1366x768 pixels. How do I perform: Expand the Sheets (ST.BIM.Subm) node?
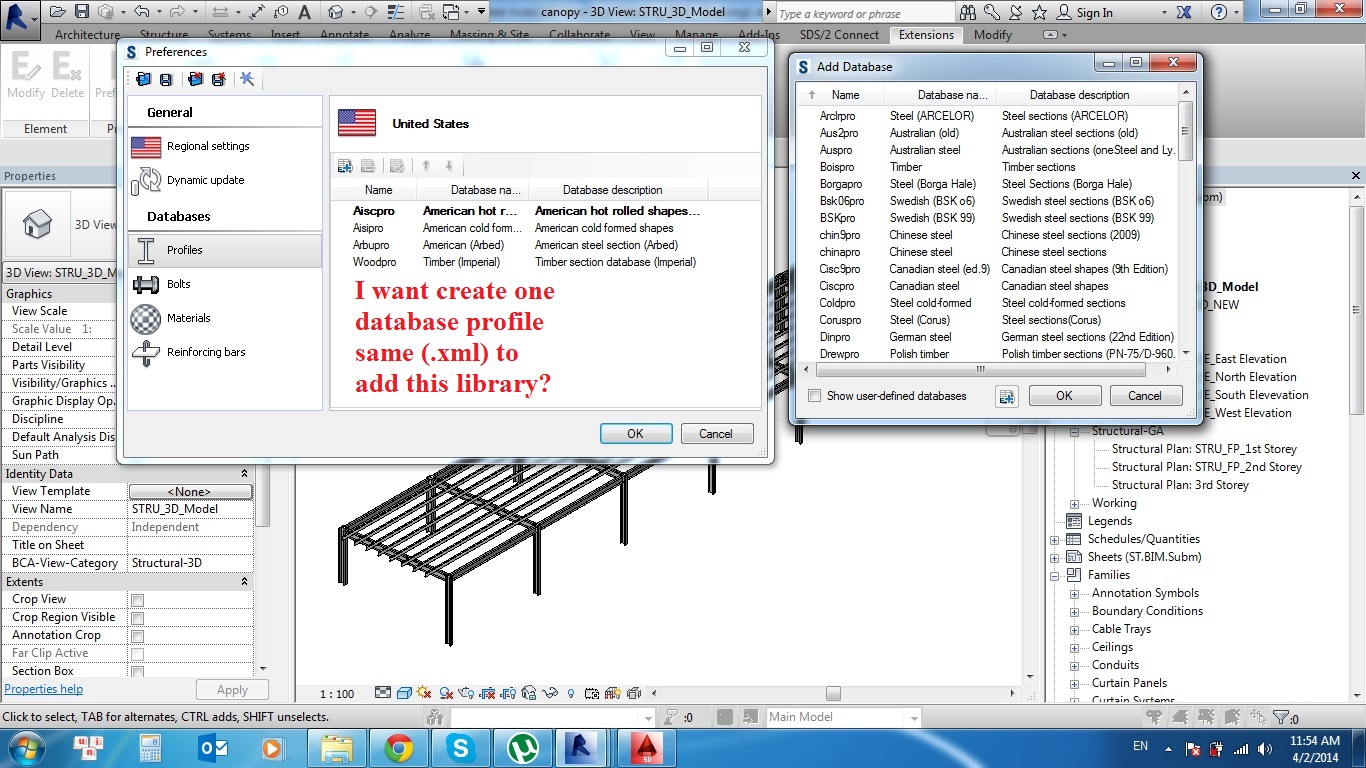1055,557
